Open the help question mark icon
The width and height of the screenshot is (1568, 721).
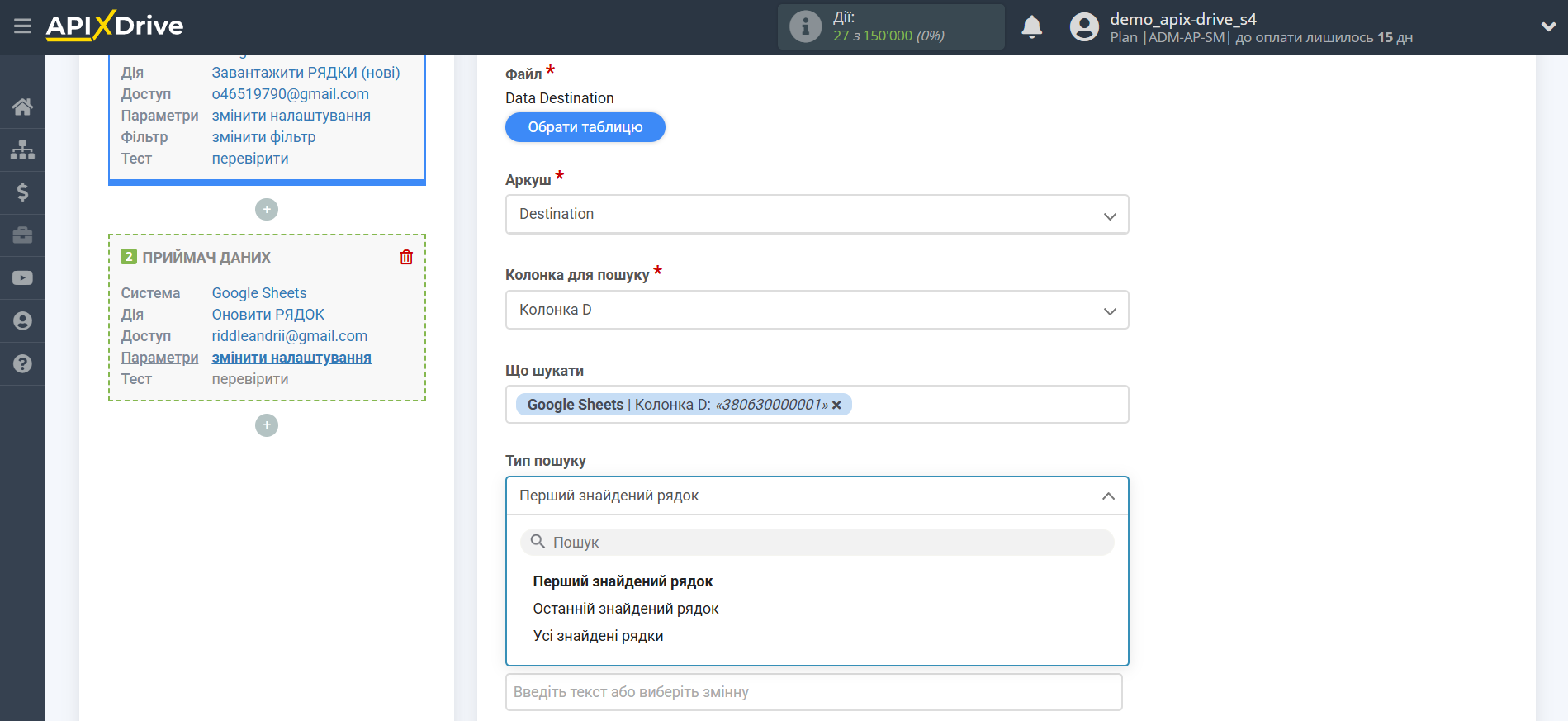pyautogui.click(x=22, y=364)
